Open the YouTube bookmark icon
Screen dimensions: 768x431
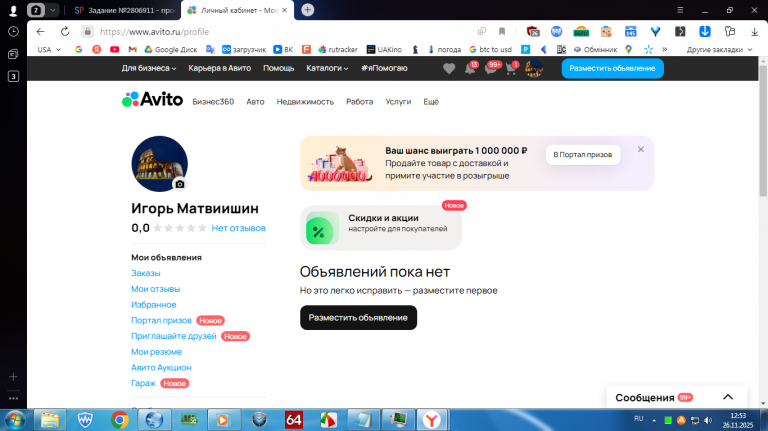[x=115, y=49]
